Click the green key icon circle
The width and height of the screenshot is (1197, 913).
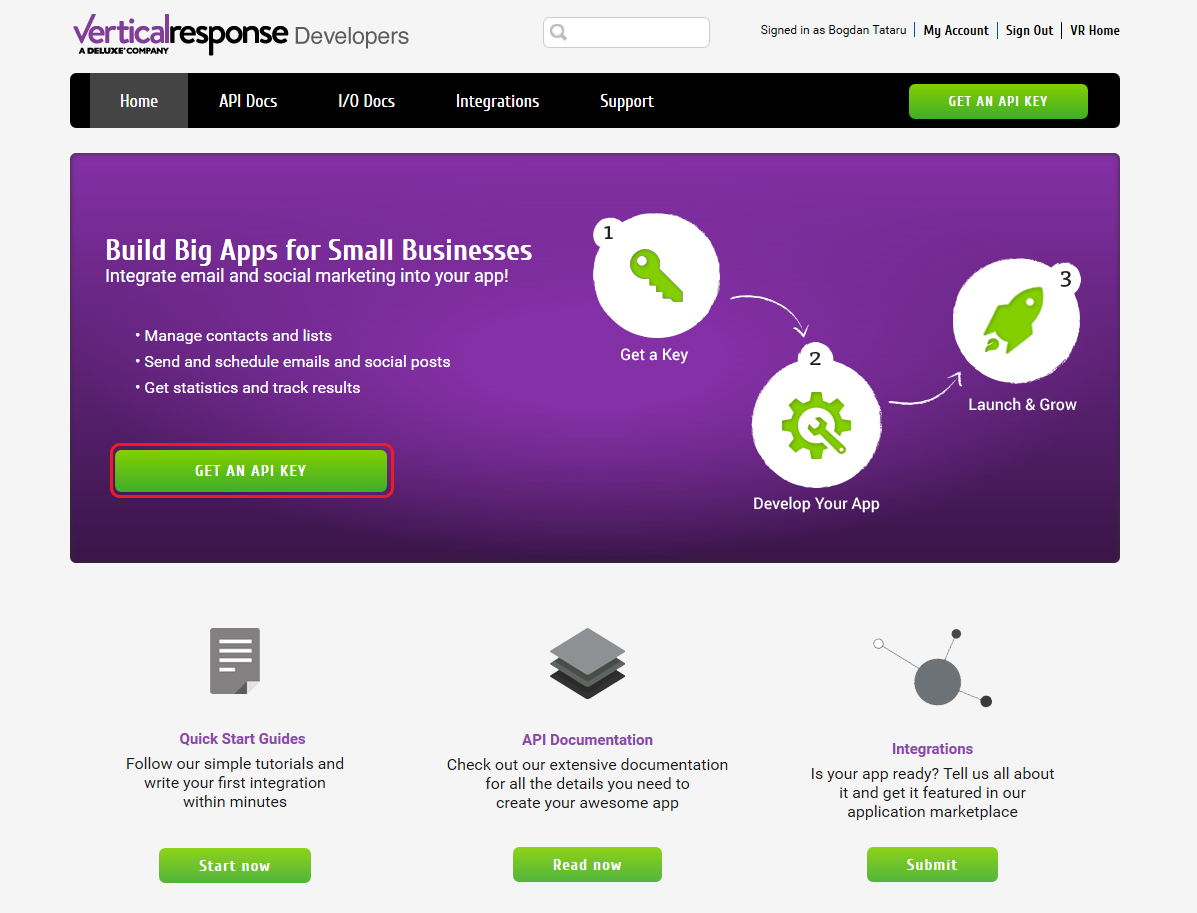click(x=657, y=276)
